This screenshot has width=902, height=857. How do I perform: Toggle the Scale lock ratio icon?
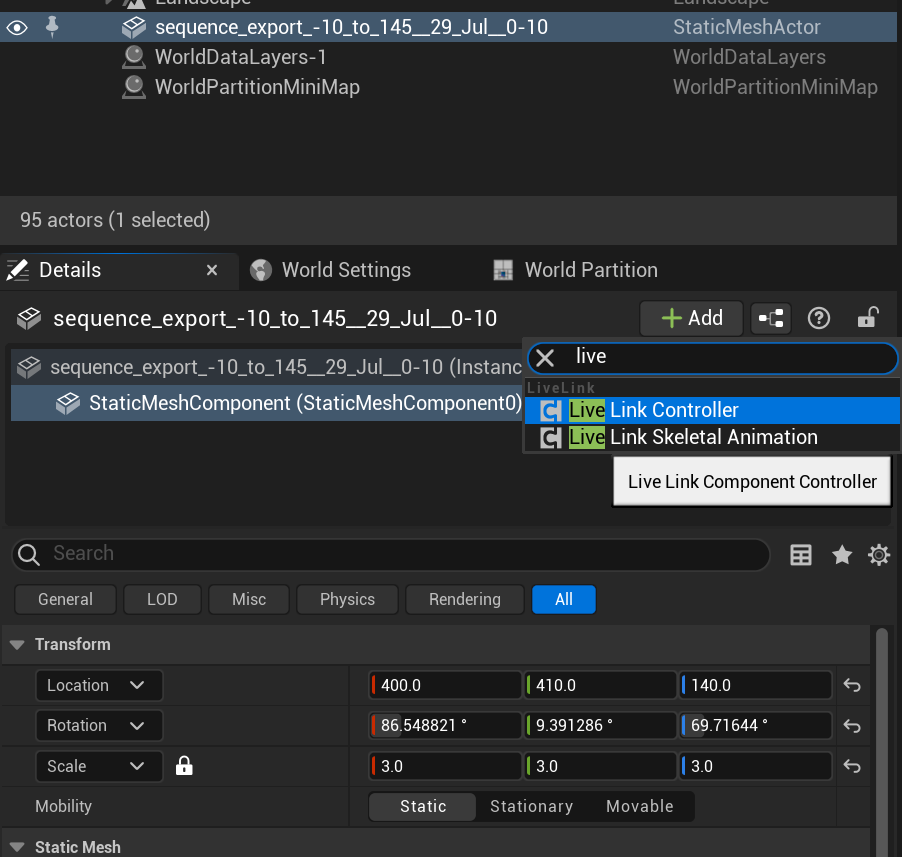[184, 766]
